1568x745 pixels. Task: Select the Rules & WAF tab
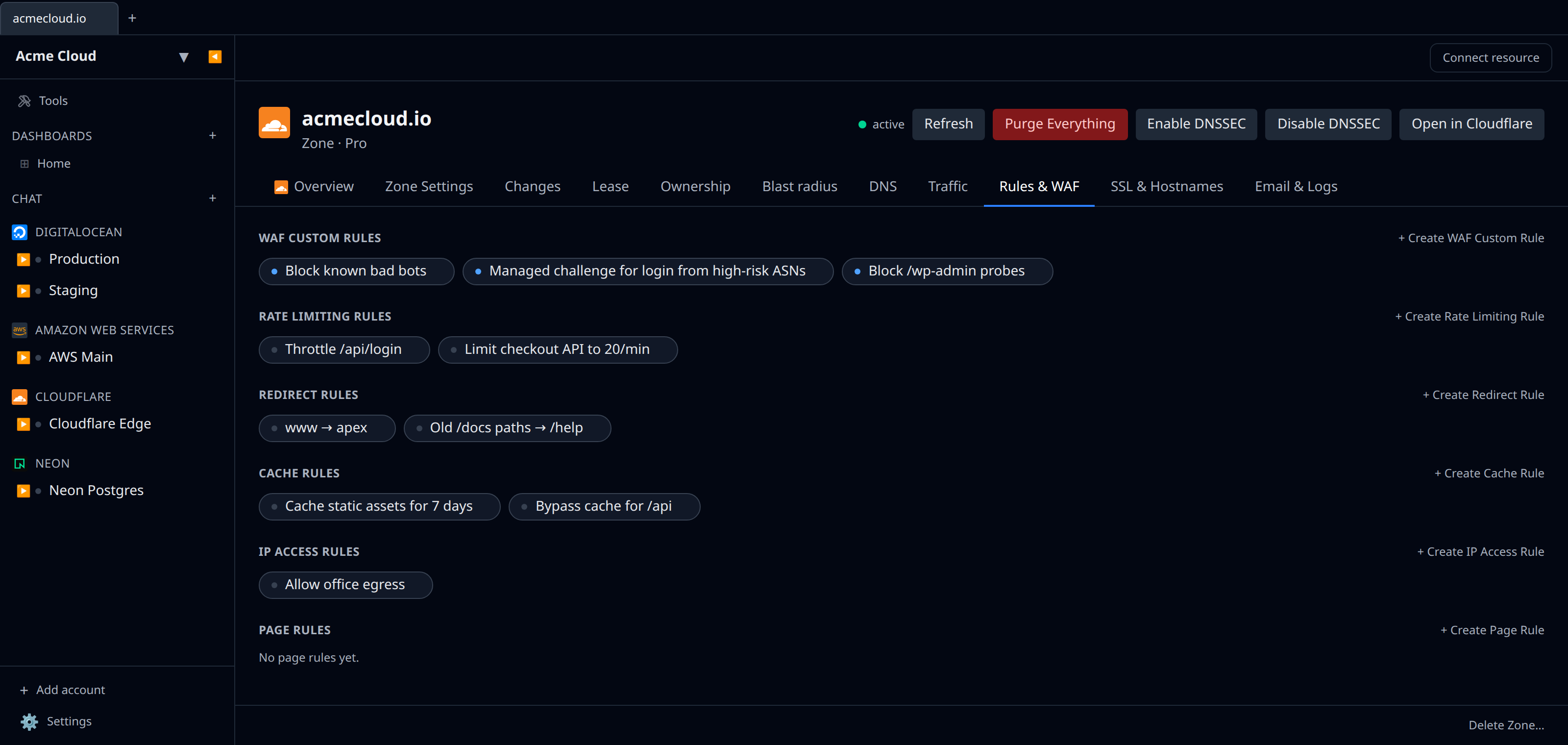[1039, 186]
